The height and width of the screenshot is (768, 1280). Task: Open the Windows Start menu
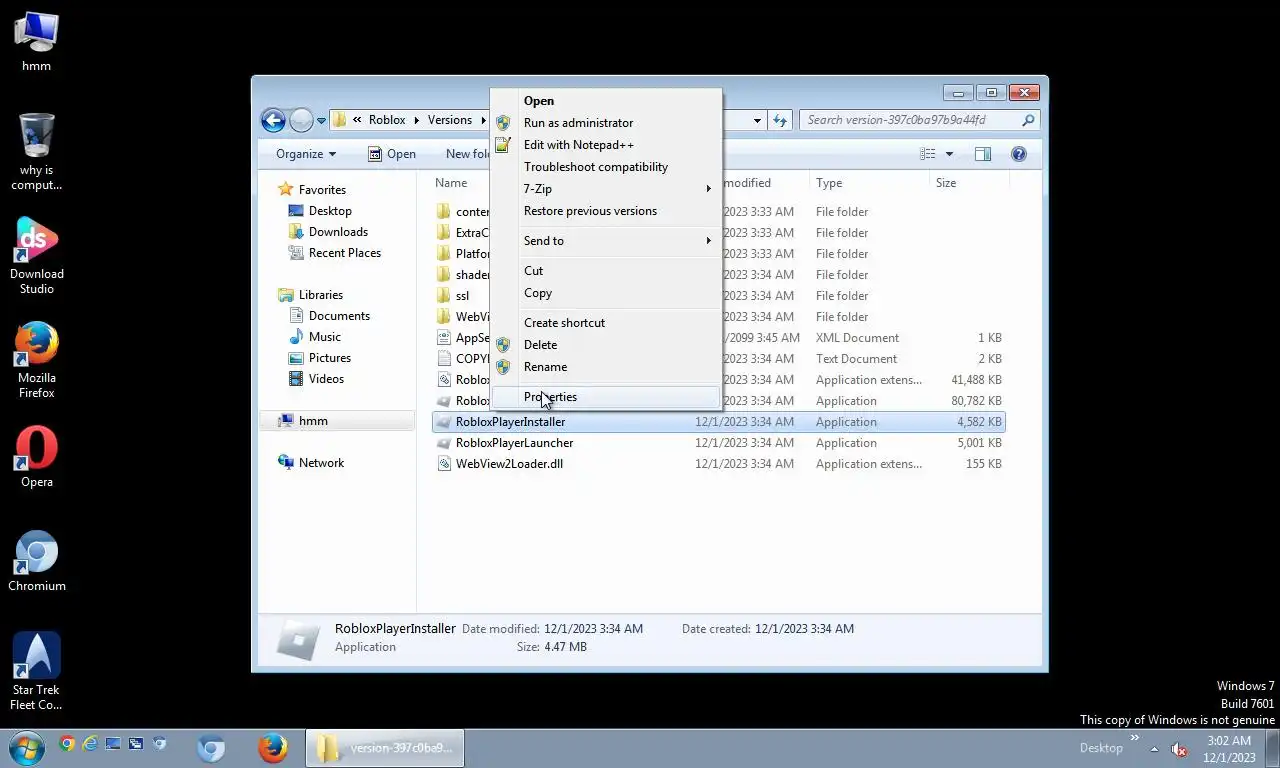pos(26,747)
